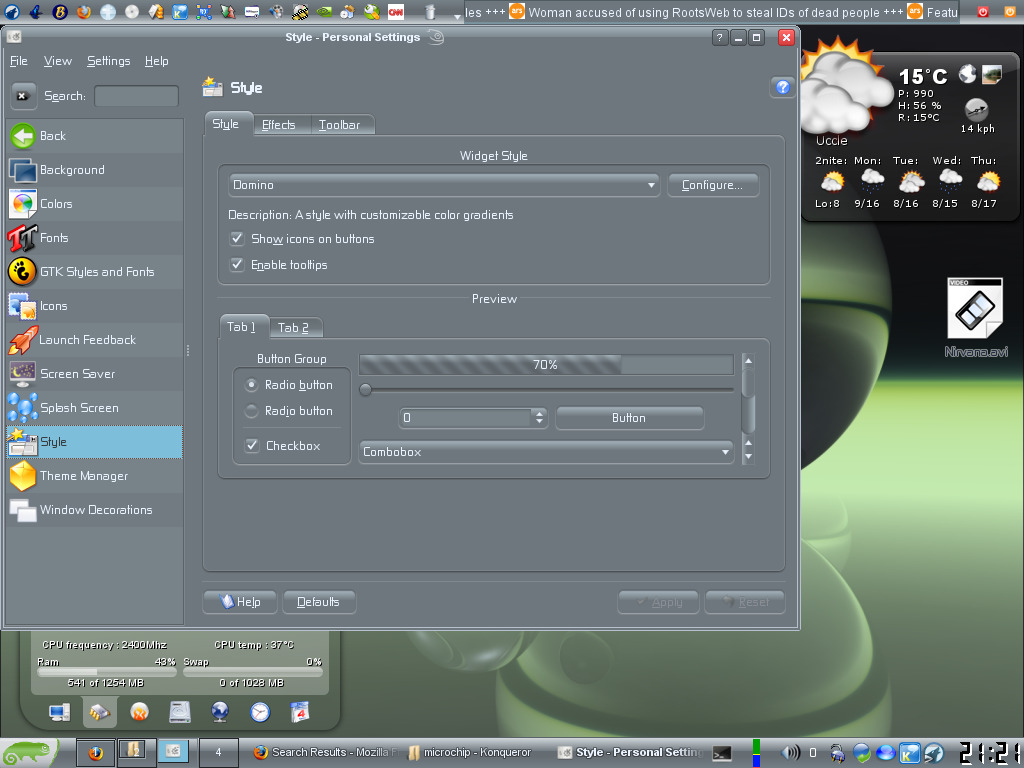
Task: Select the second Radio button in preview
Action: 251,411
